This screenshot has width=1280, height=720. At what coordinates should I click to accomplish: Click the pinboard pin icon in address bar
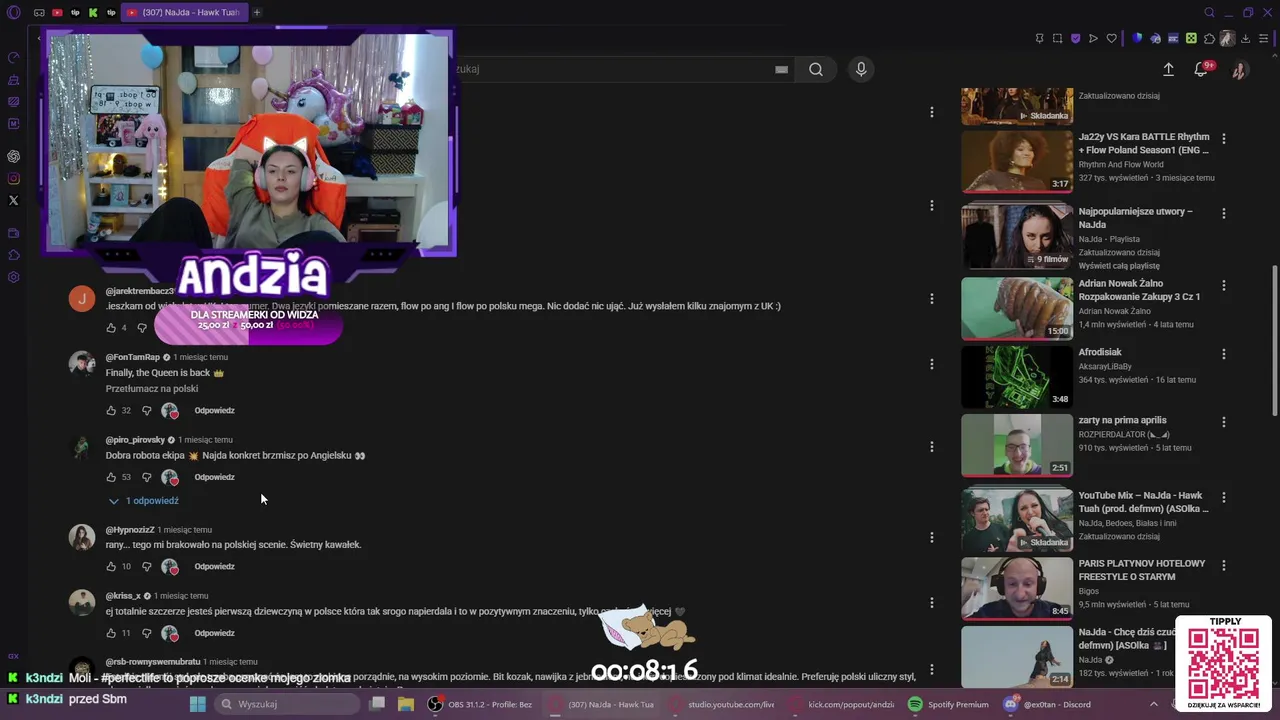click(1039, 39)
